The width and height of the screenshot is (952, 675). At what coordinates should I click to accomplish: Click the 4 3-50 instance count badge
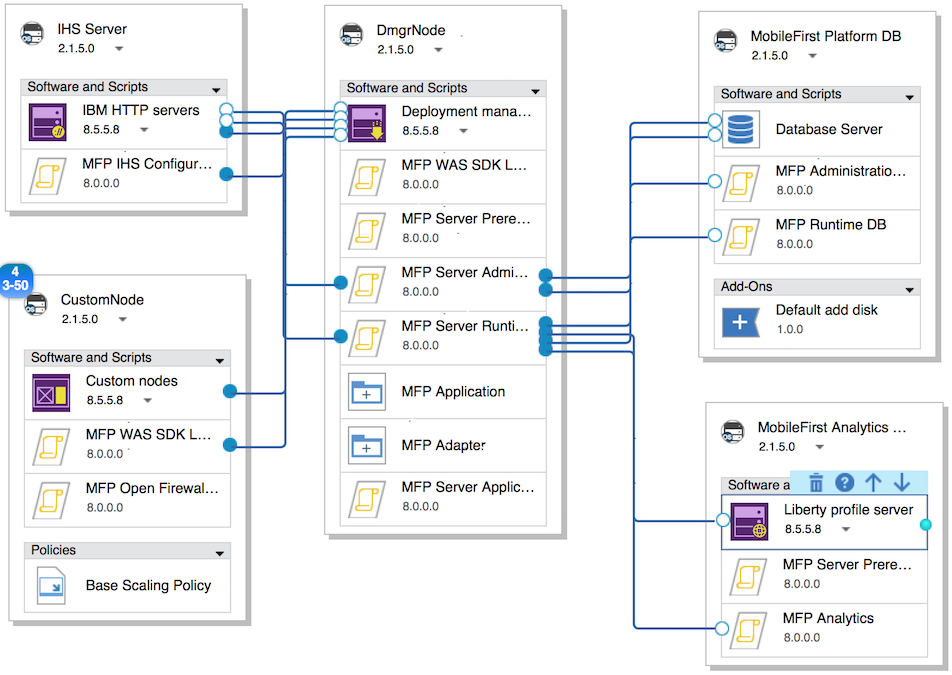(16, 279)
